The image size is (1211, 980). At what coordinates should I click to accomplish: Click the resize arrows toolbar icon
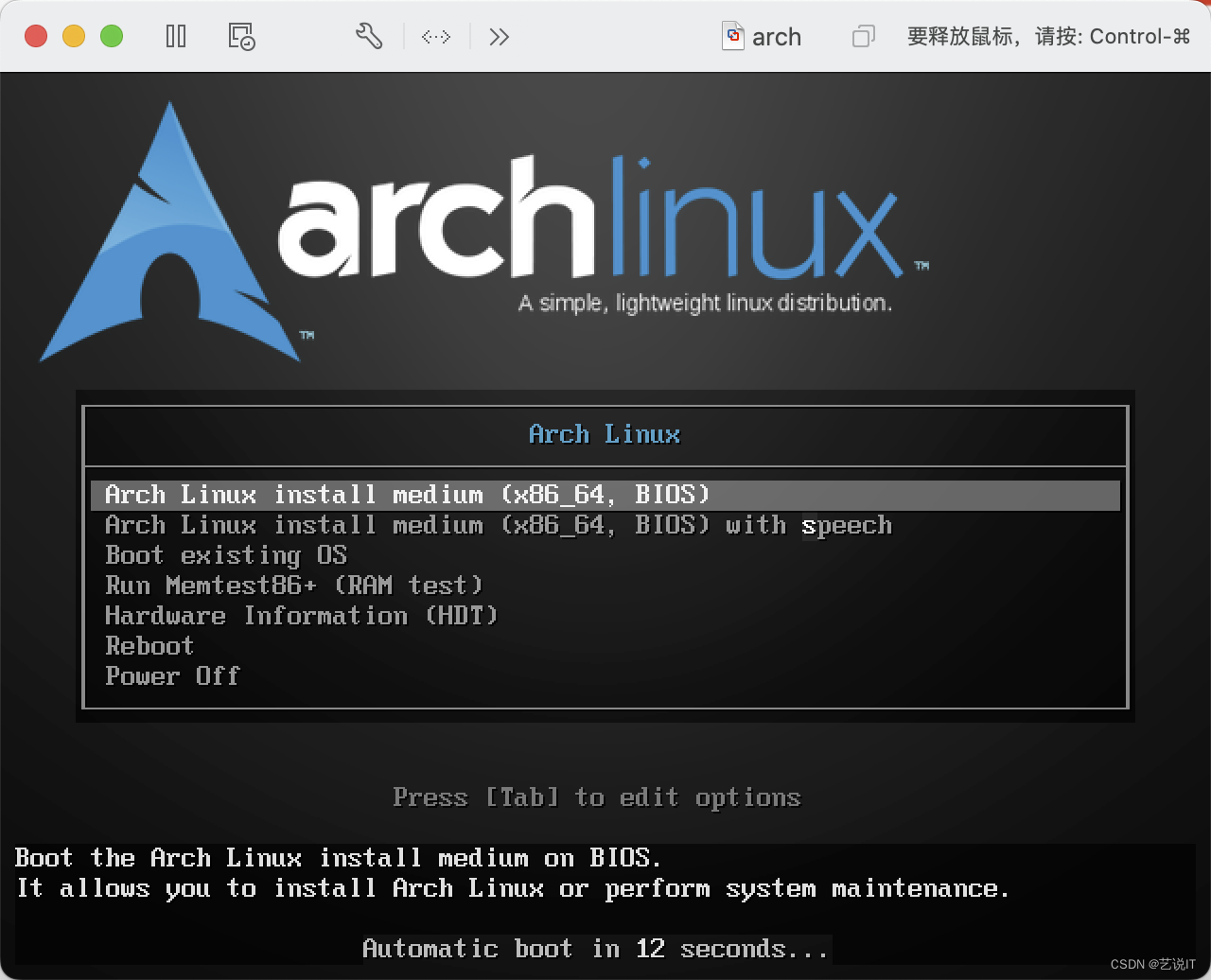coord(436,37)
